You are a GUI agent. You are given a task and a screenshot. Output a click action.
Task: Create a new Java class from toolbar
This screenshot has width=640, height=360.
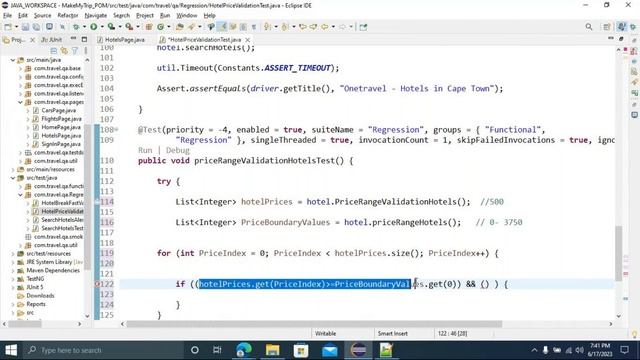160,27
